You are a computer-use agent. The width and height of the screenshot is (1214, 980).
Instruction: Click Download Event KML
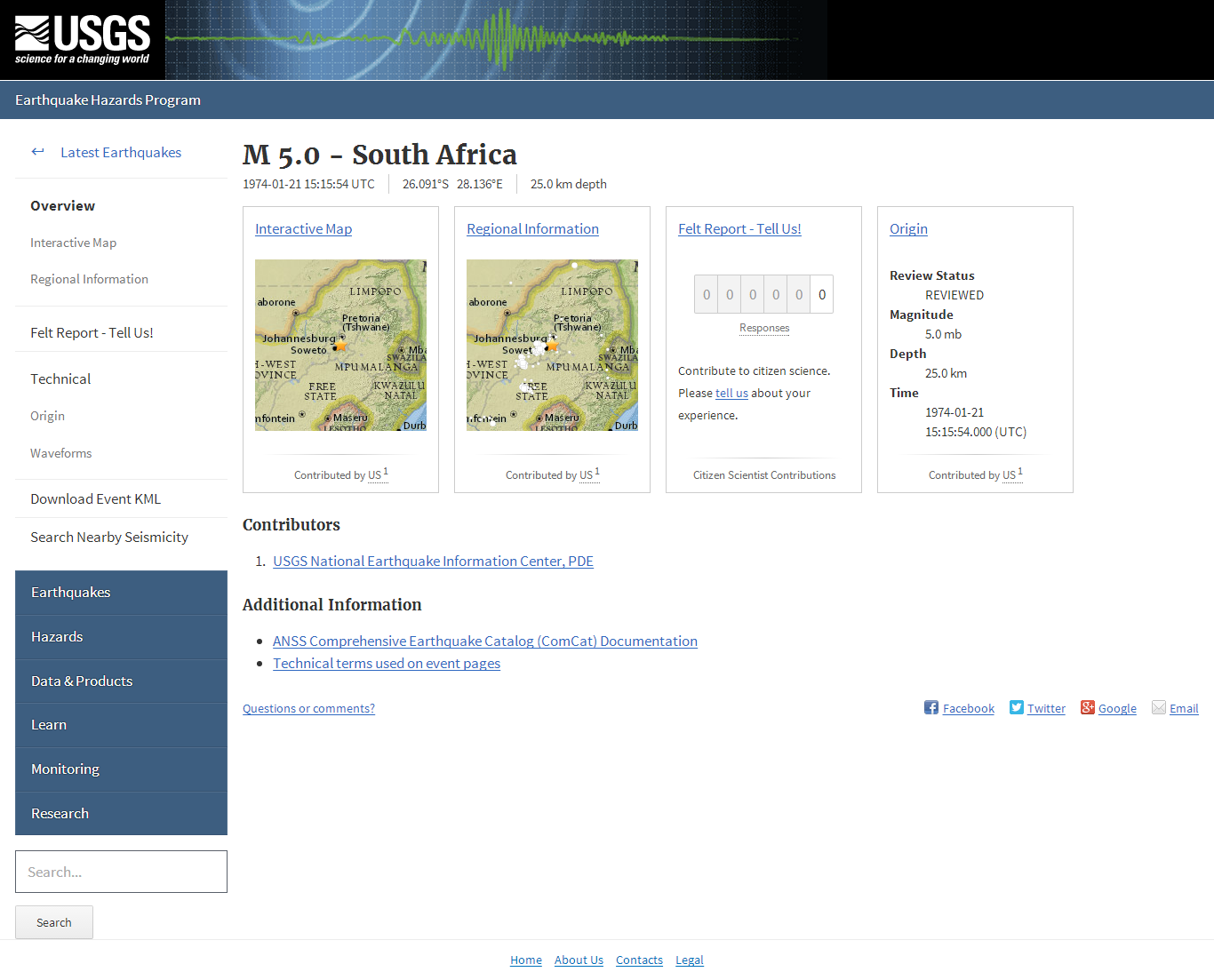tap(95, 498)
